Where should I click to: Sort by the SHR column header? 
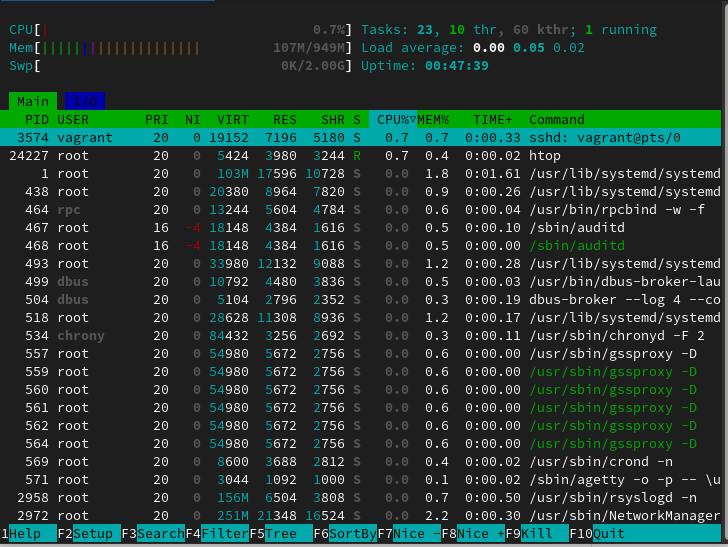[333, 119]
